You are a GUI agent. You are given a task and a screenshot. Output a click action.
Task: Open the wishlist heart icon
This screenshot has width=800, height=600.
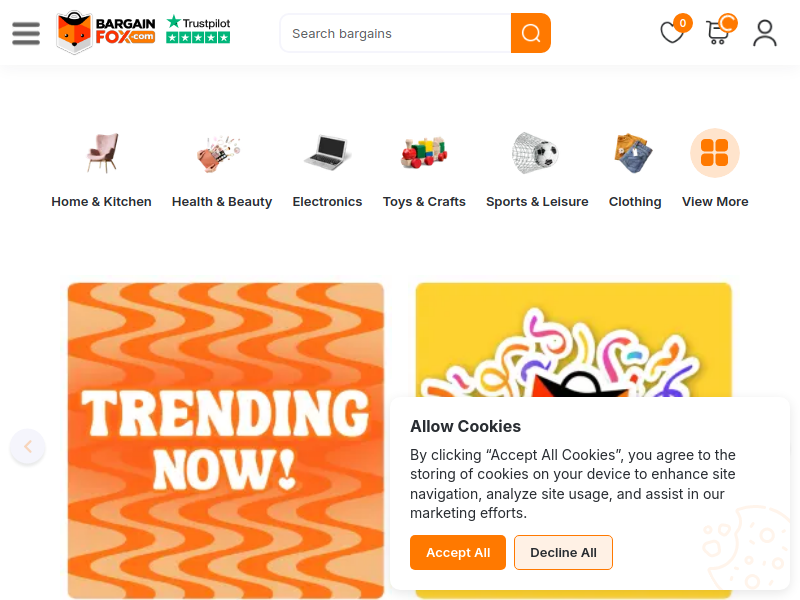672,33
